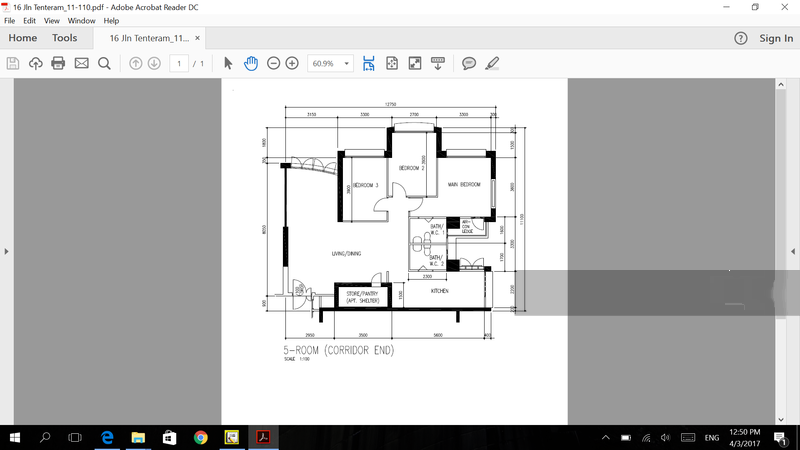
Task: Zoom in with the plus icon
Action: [292, 63]
